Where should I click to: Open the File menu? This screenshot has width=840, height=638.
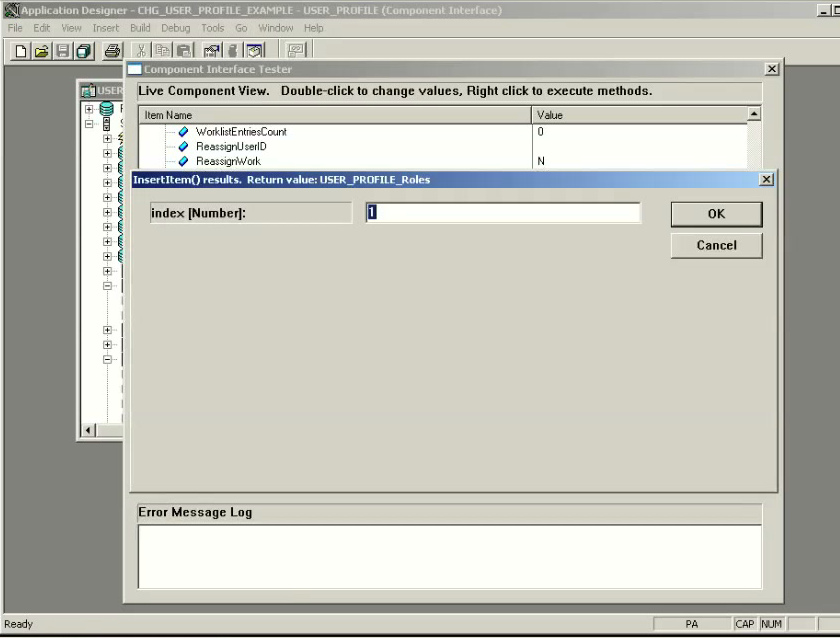click(15, 28)
